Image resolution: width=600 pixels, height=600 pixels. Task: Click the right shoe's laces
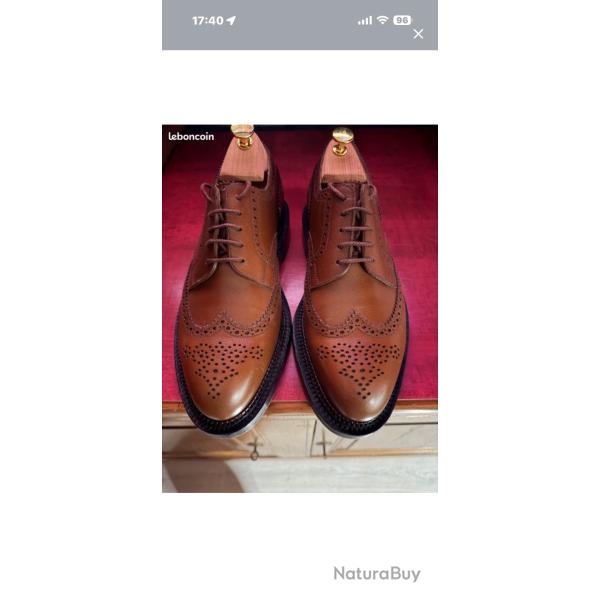354,226
